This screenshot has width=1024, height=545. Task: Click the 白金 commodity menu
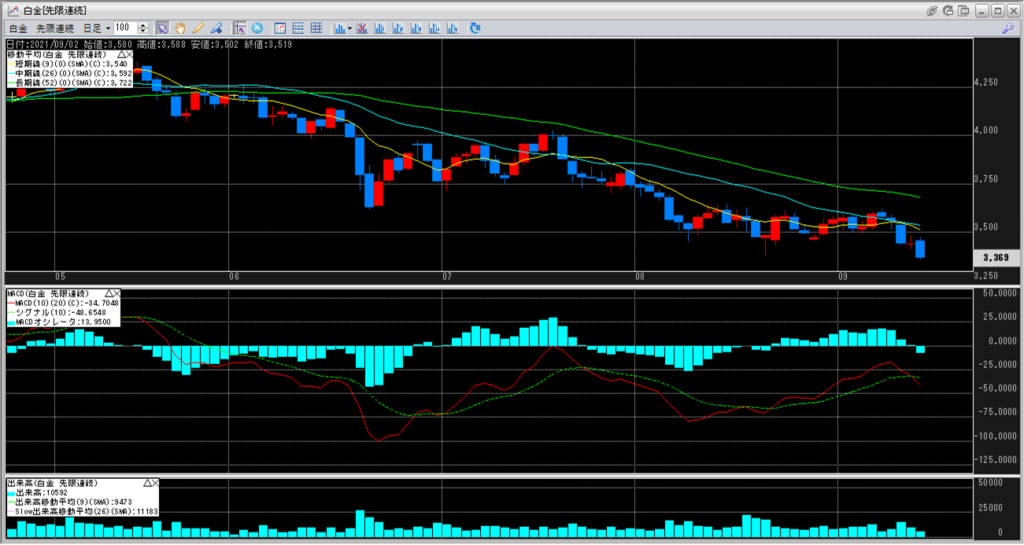(x=17, y=28)
